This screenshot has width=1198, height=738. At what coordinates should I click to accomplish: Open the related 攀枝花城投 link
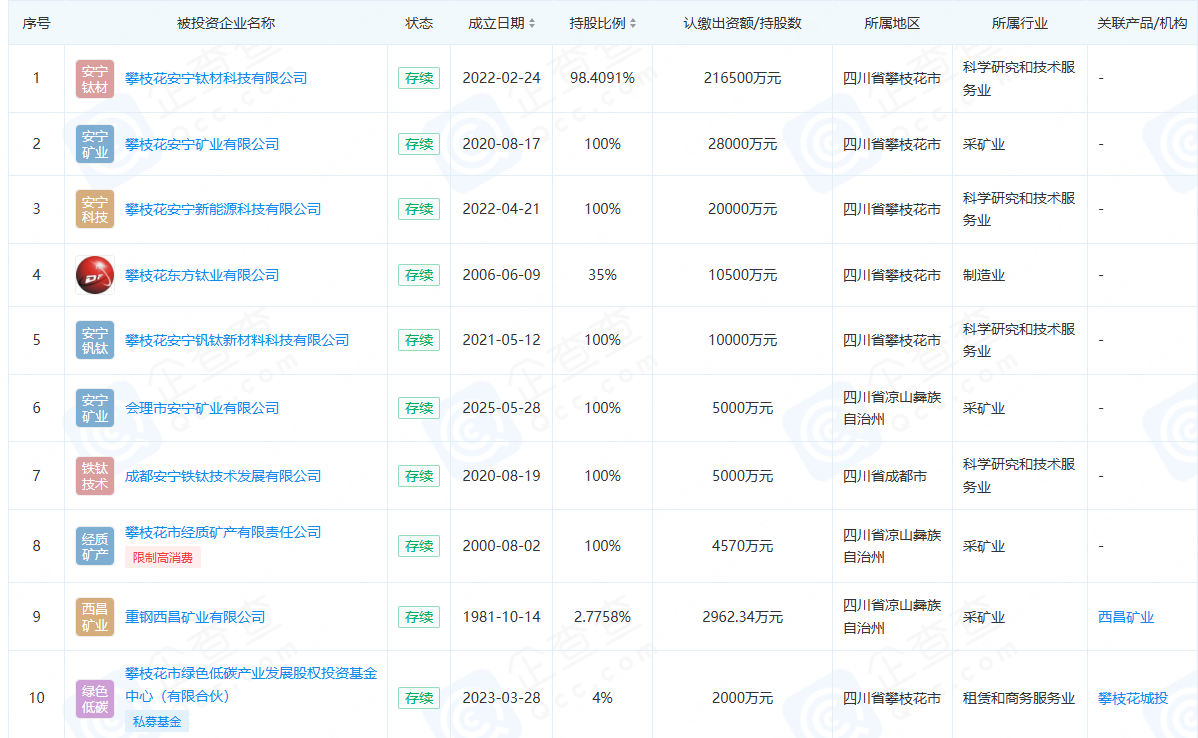pos(1132,698)
